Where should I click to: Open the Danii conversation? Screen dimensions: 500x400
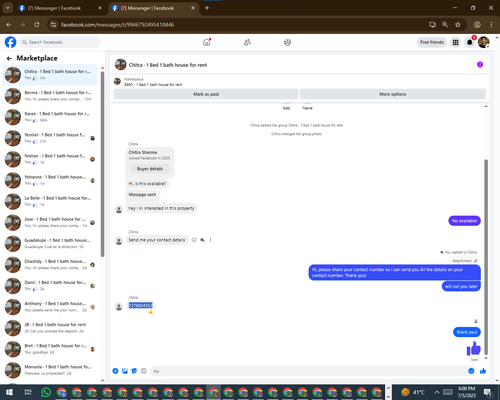click(x=50, y=286)
